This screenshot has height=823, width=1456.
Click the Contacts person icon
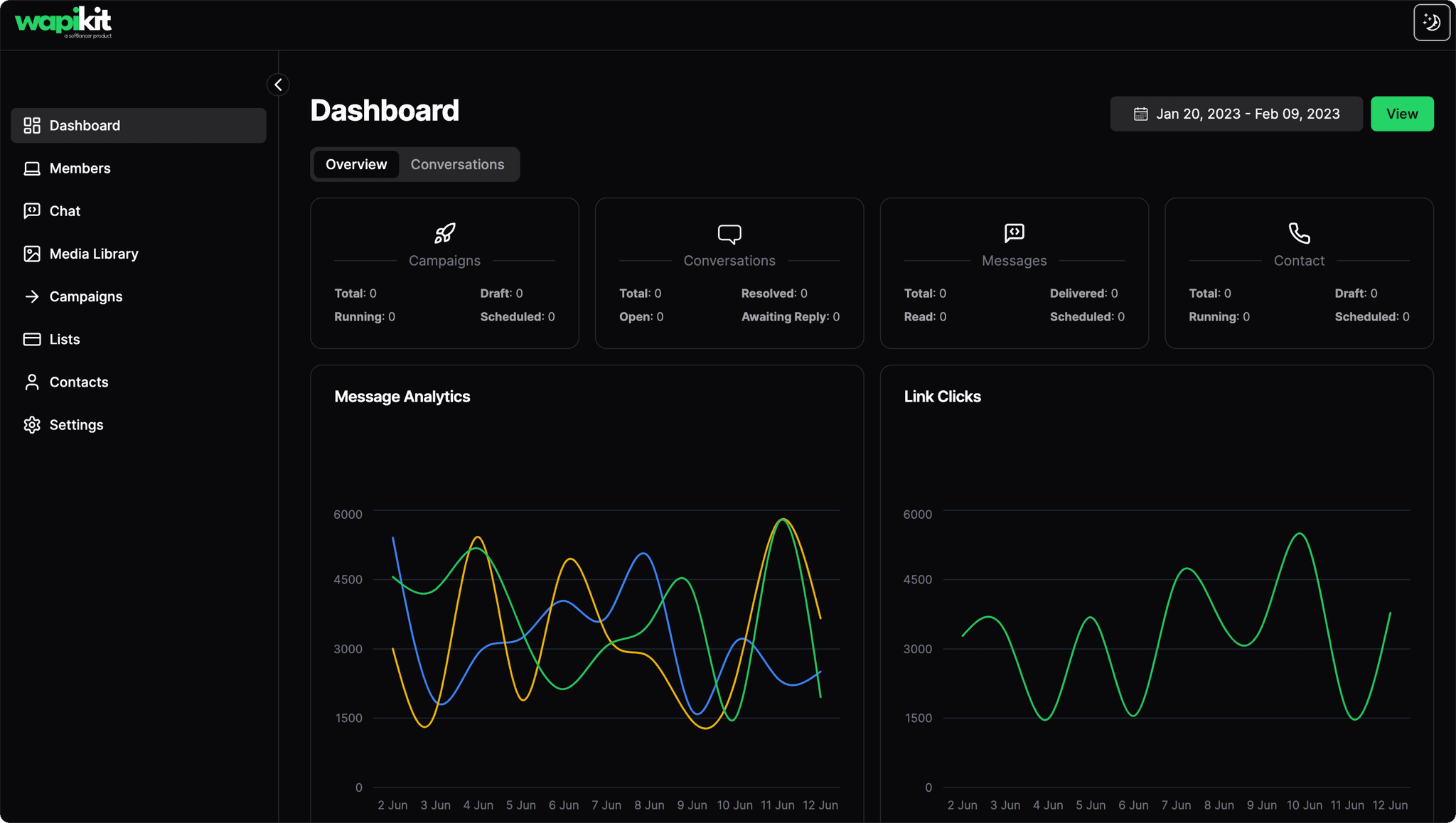(x=32, y=382)
